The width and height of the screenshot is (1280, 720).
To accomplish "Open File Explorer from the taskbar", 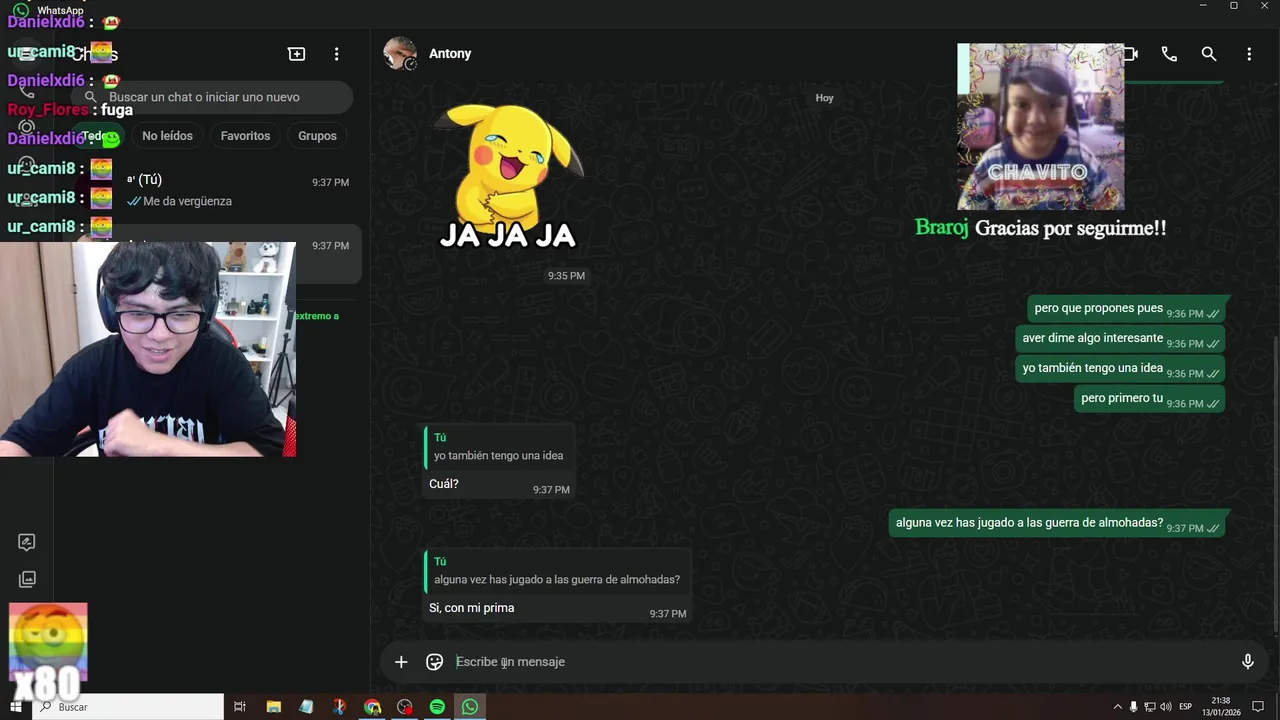I will click(273, 707).
